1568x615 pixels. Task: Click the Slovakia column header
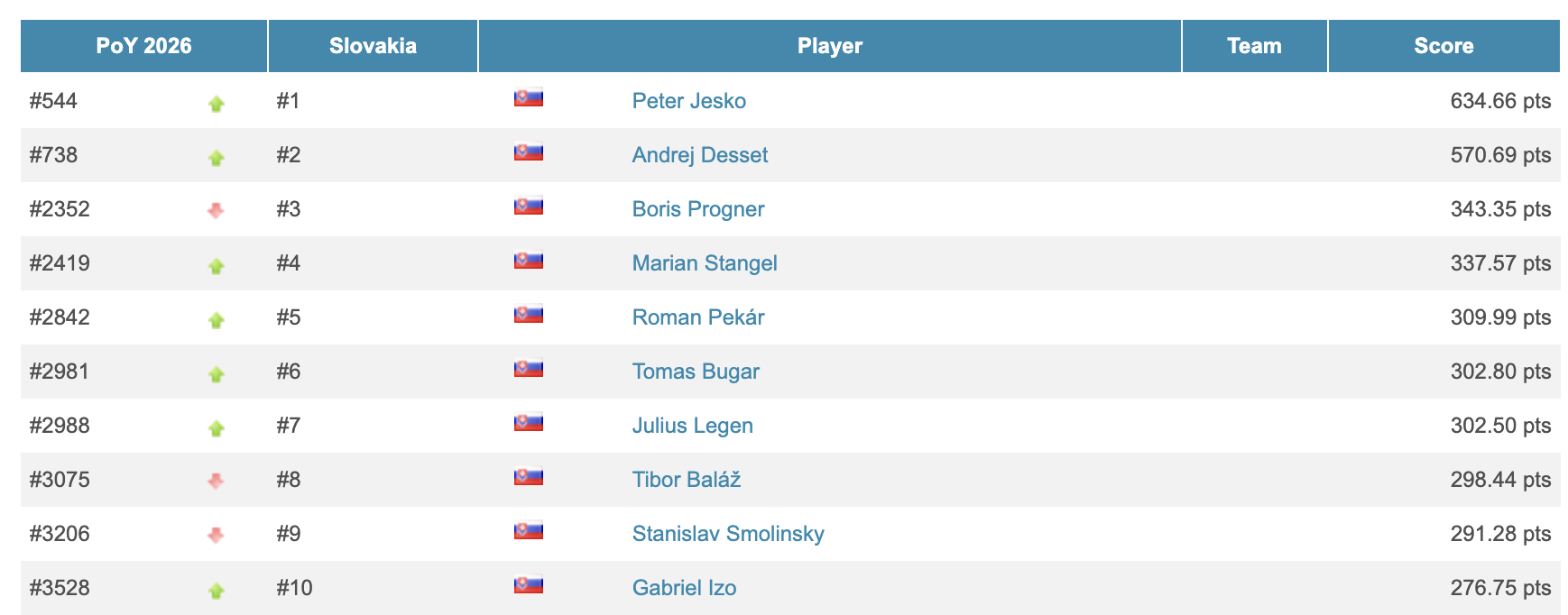point(373,46)
